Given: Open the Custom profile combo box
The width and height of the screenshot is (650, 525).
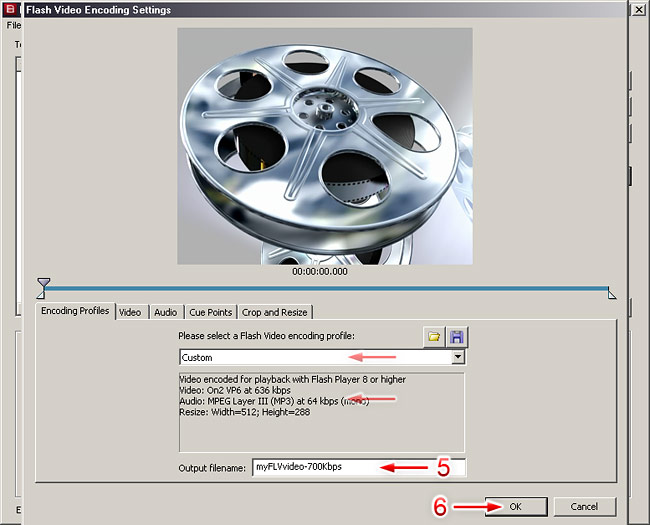Looking at the screenshot, I should [322, 357].
